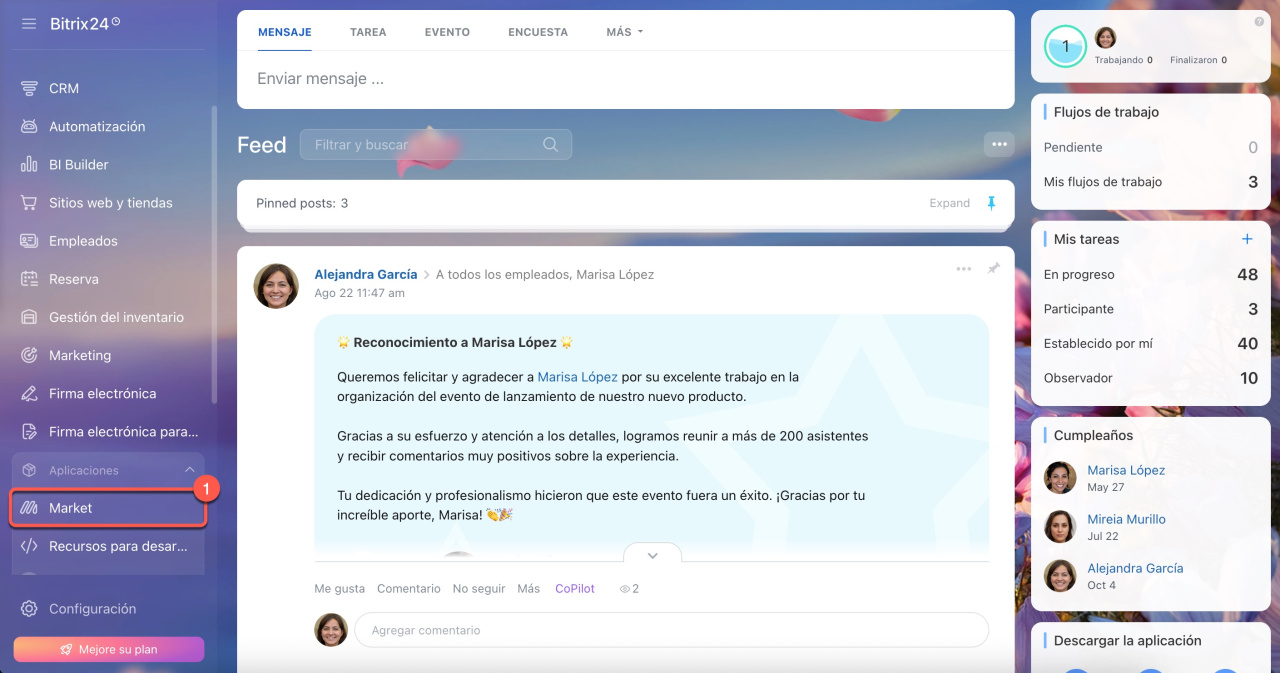Screen dimensions: 1280x673
Task: Open the Más dropdown in the composer tabs
Action: (x=624, y=32)
